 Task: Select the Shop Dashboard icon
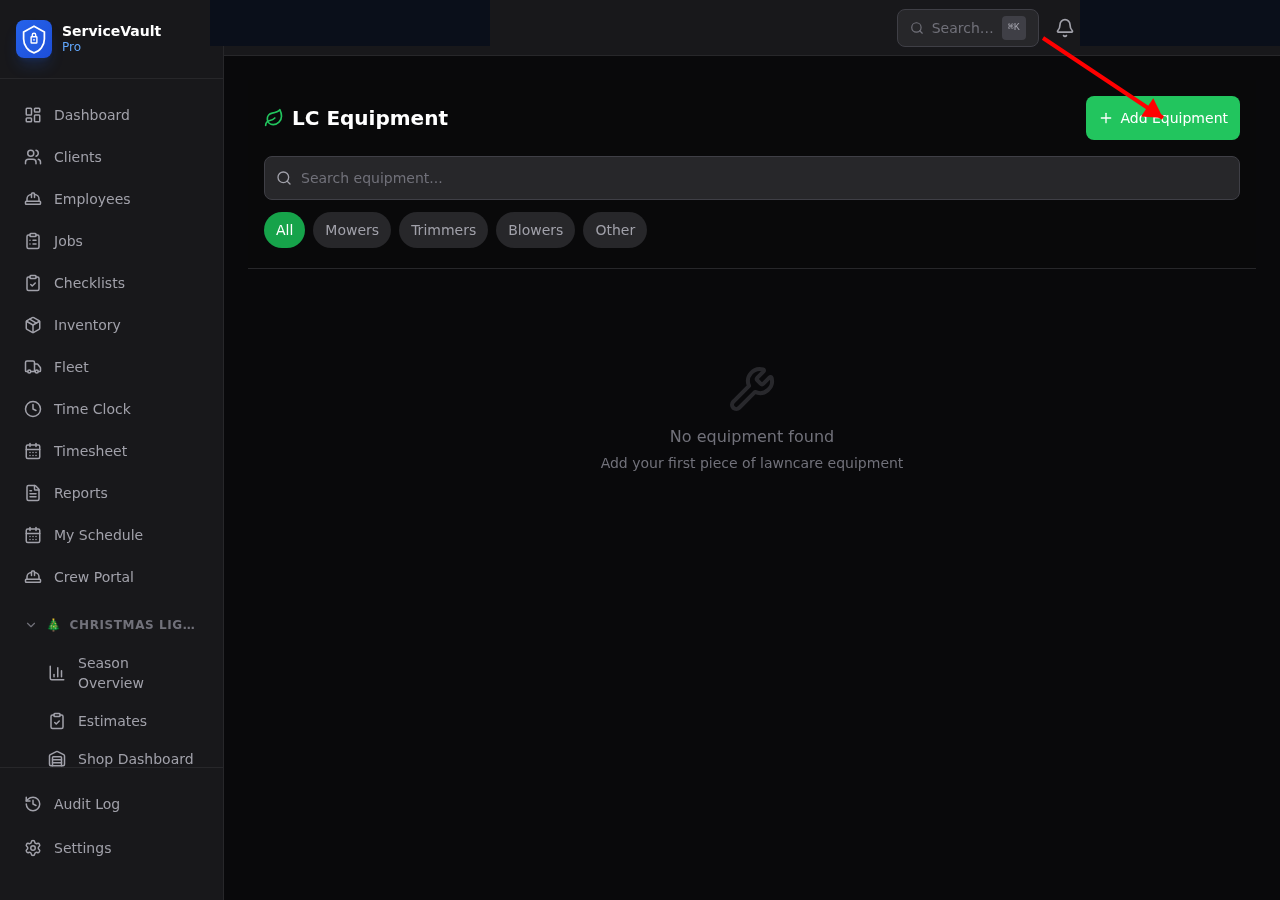(57, 758)
